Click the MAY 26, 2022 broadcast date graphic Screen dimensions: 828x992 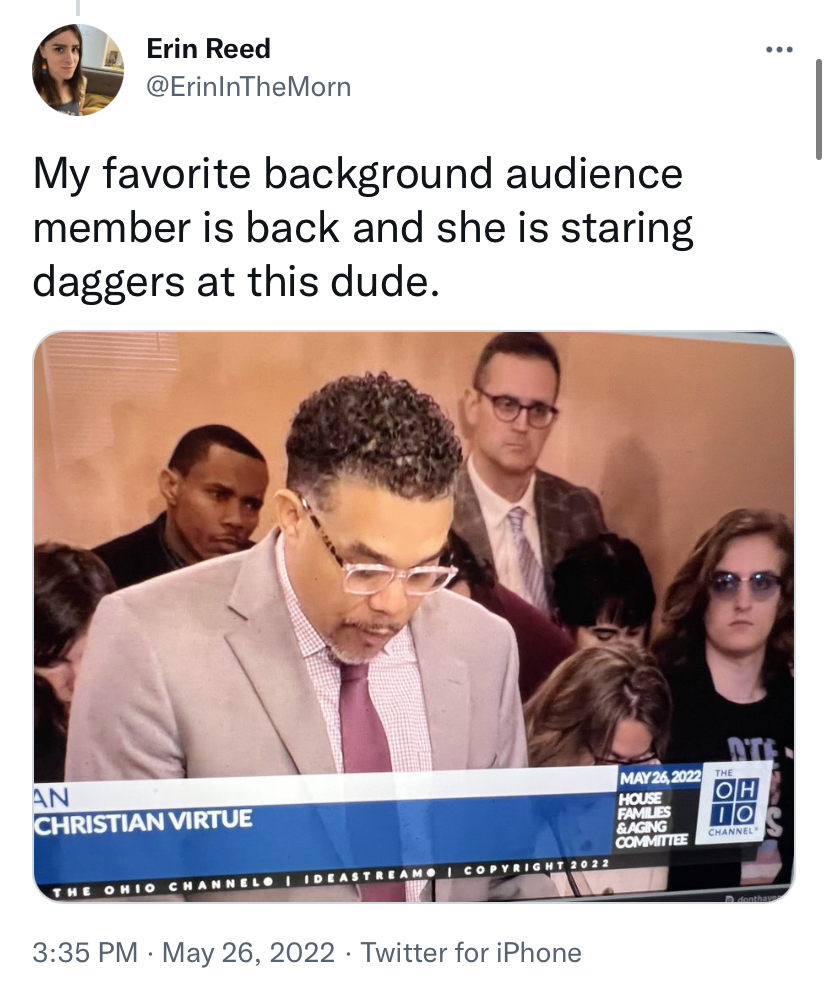coord(660,778)
